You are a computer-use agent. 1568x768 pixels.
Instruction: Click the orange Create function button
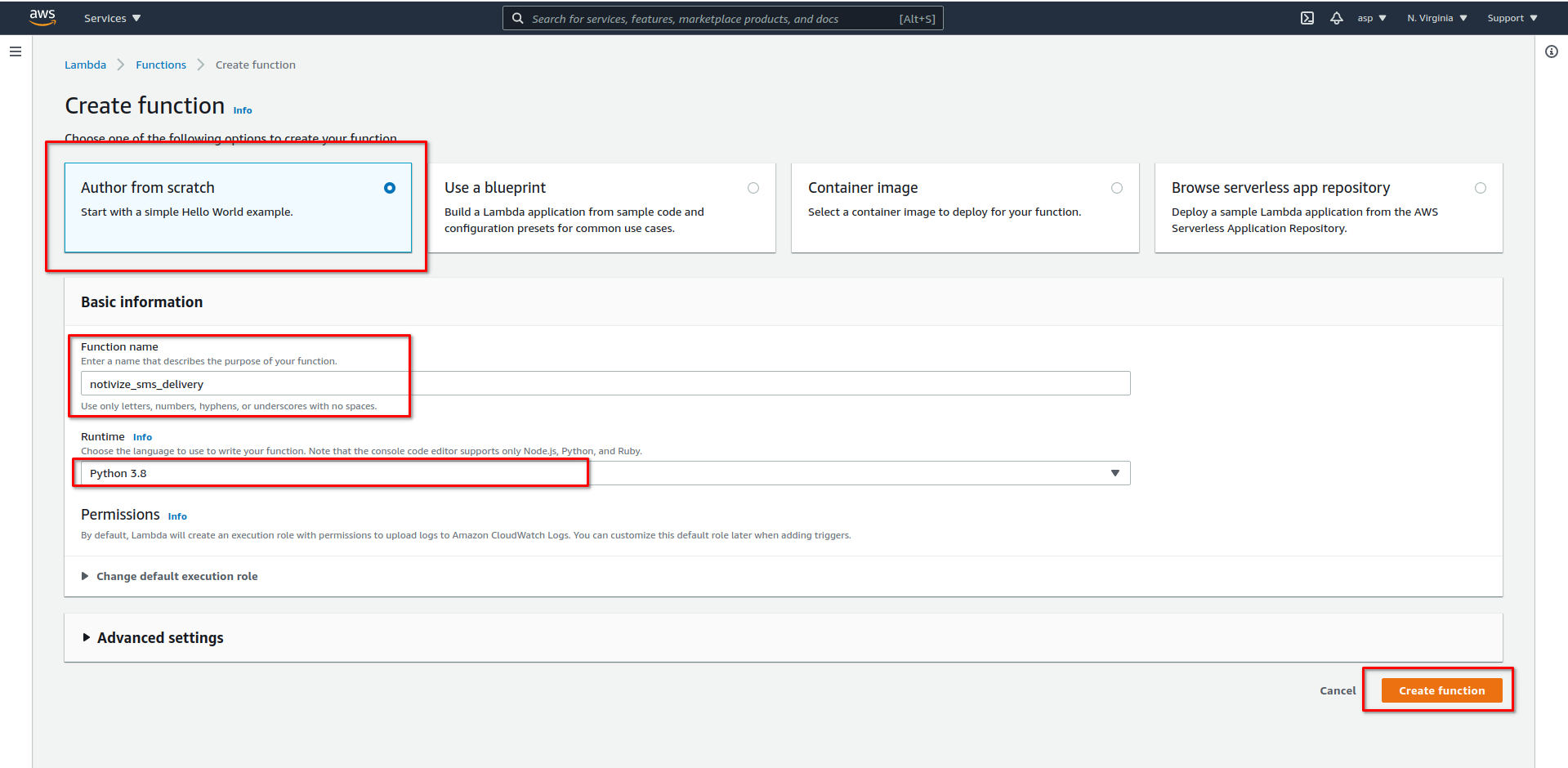click(x=1442, y=690)
